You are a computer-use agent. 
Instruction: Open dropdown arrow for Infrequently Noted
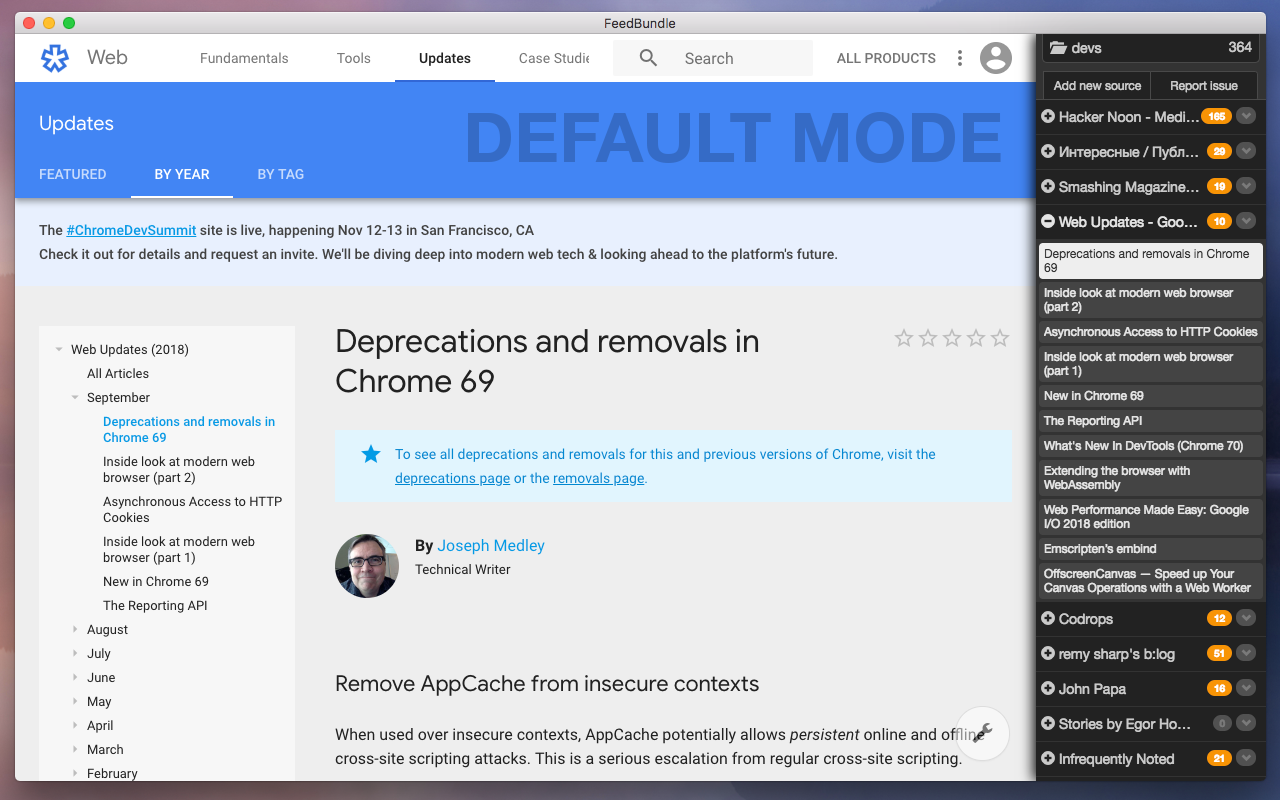(1246, 759)
